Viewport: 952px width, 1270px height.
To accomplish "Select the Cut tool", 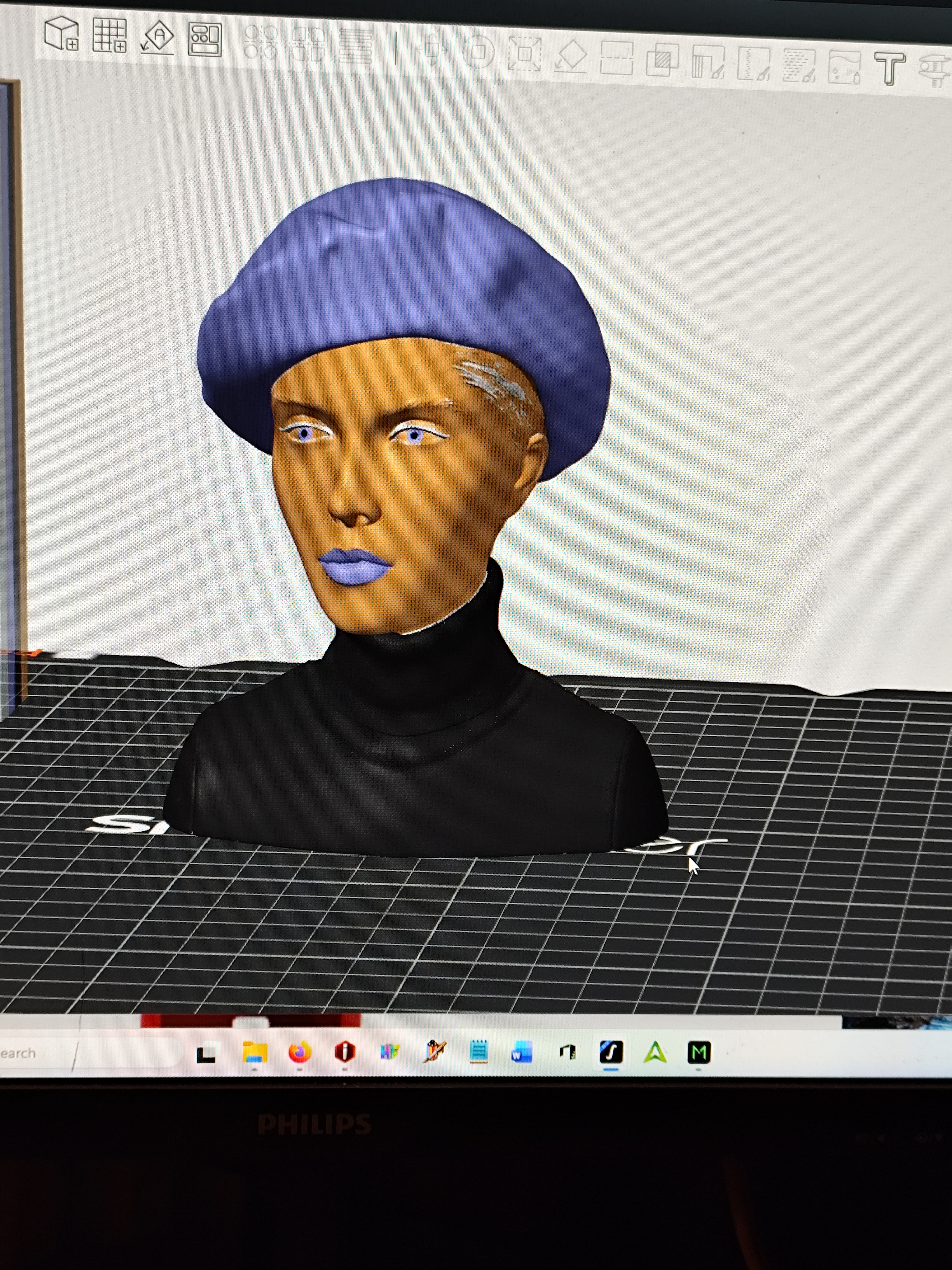I will coord(616,59).
